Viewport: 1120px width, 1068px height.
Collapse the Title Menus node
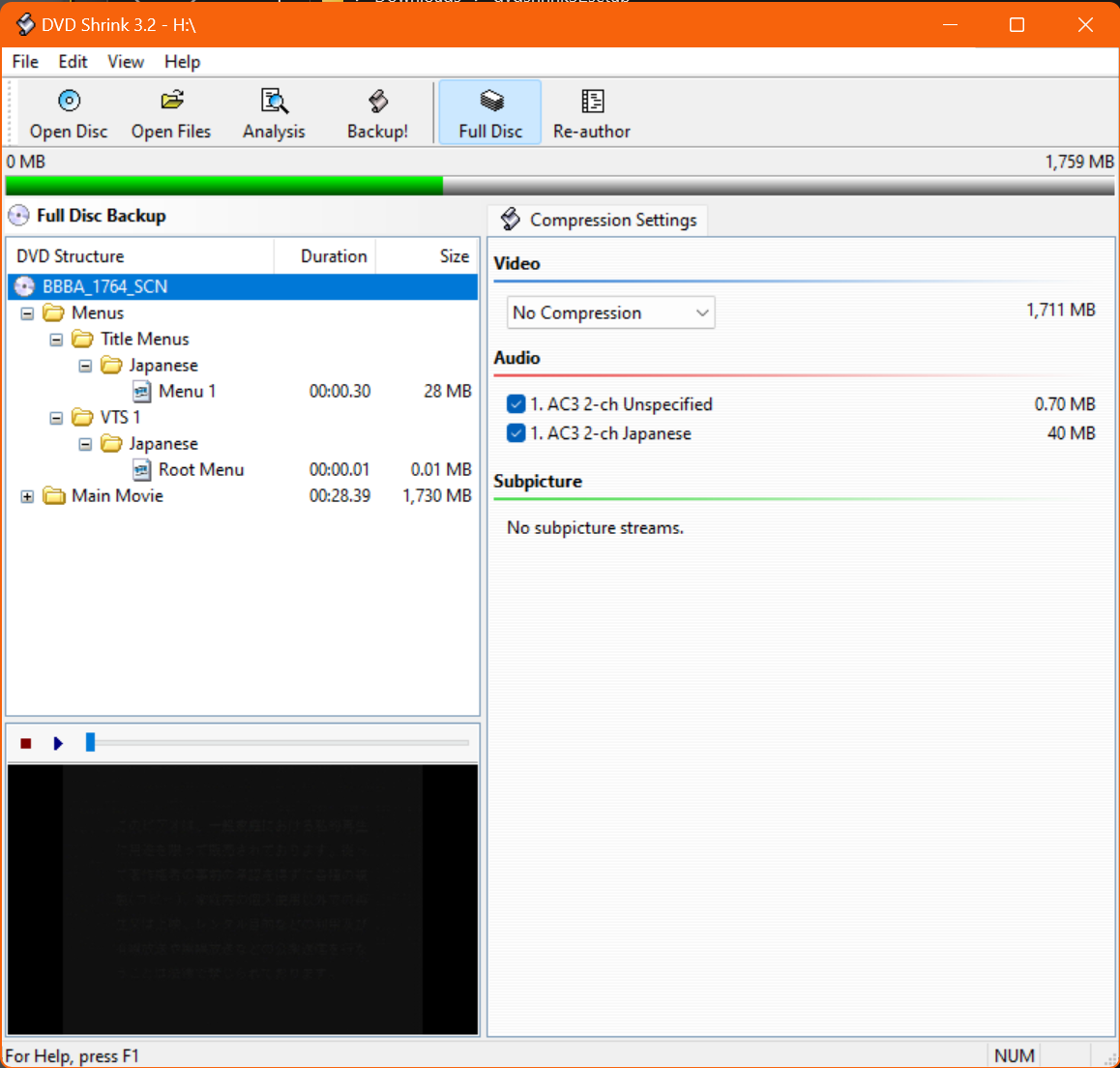[x=56, y=341]
